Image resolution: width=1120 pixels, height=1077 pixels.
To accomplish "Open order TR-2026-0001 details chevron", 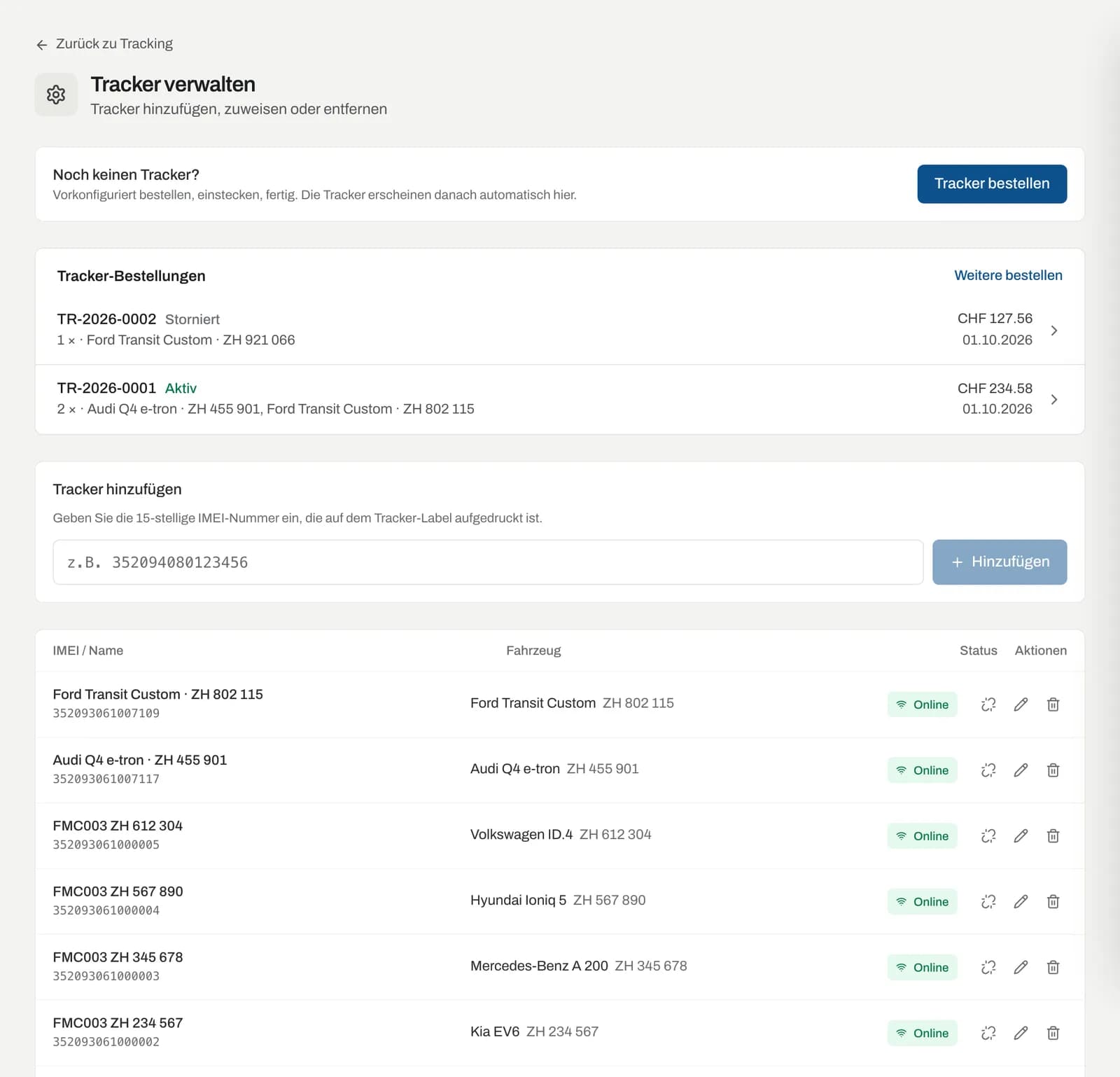I will [x=1054, y=399].
